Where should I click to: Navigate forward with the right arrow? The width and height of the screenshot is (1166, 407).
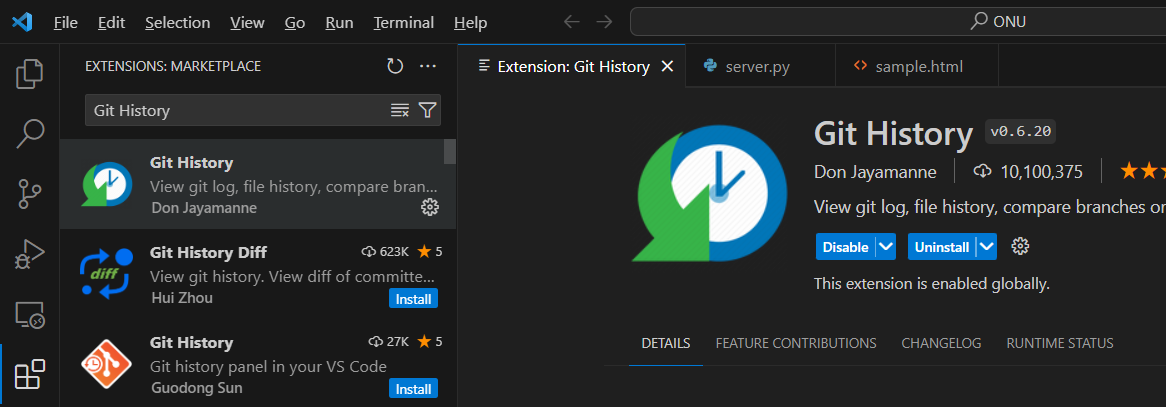605,22
